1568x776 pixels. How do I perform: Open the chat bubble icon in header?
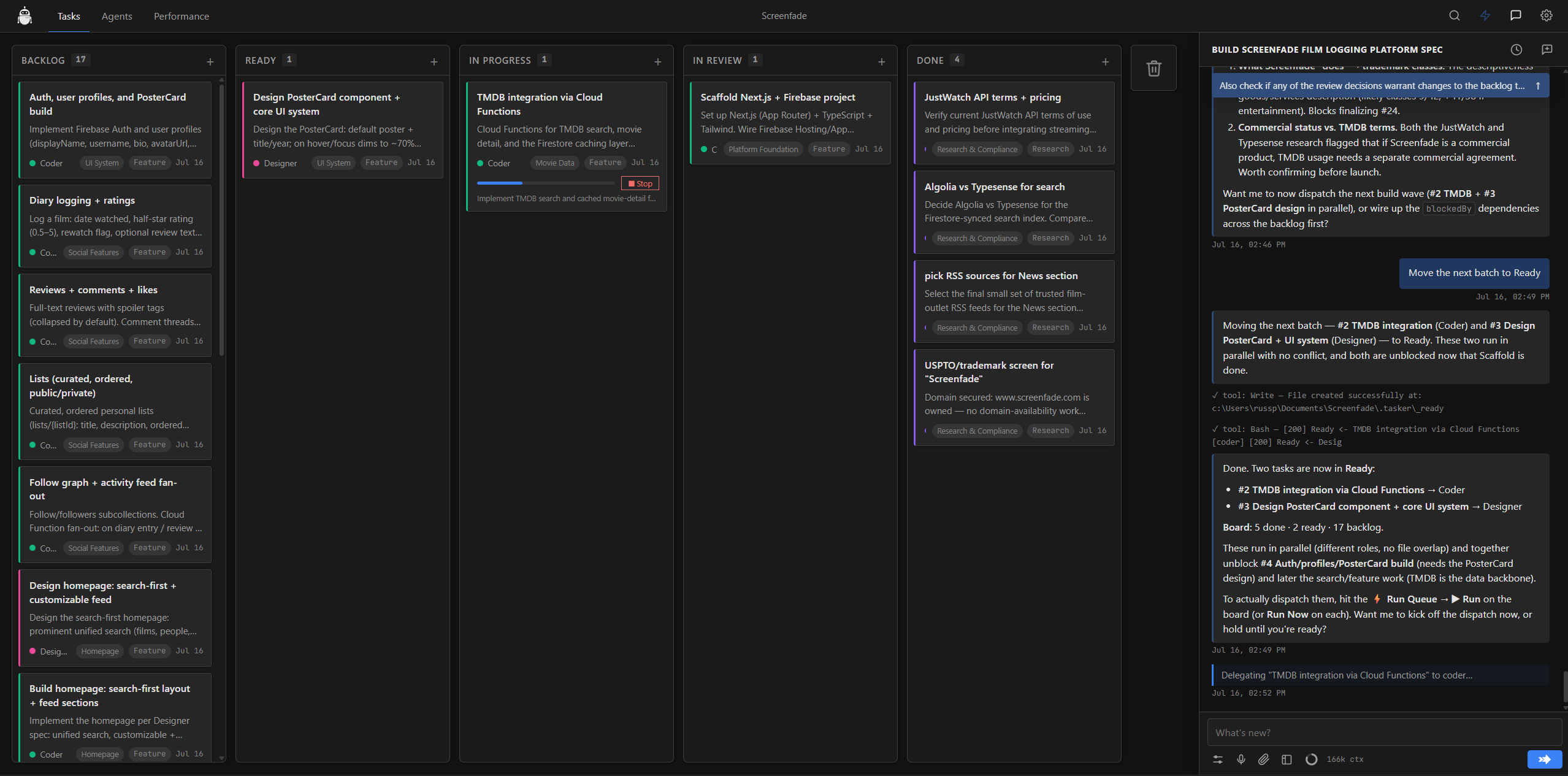pos(1515,16)
